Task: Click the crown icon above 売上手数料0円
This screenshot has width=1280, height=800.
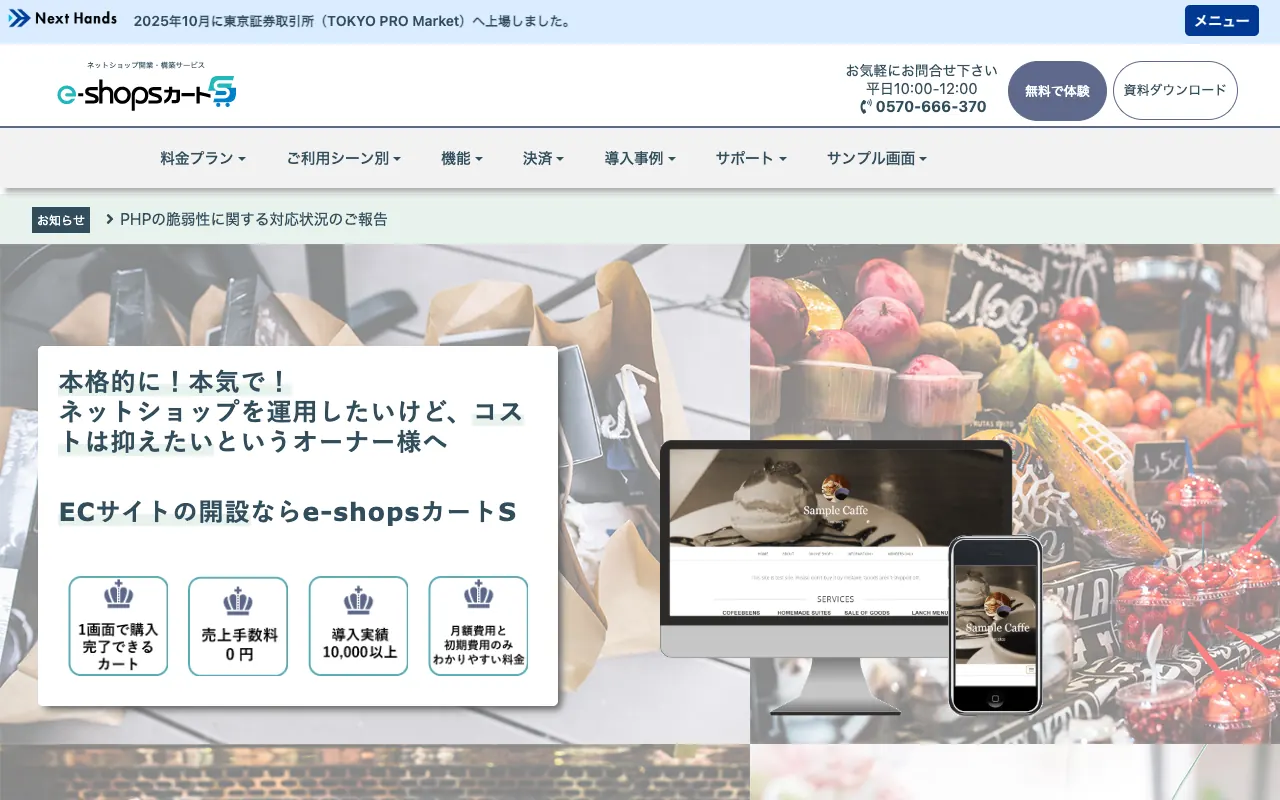Action: pyautogui.click(x=238, y=601)
